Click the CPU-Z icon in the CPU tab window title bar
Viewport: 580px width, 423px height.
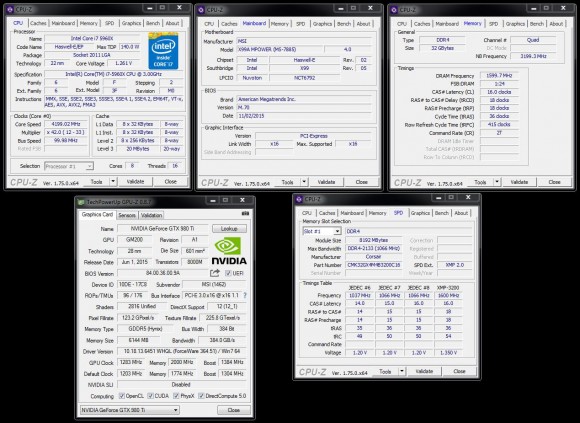coord(10,10)
